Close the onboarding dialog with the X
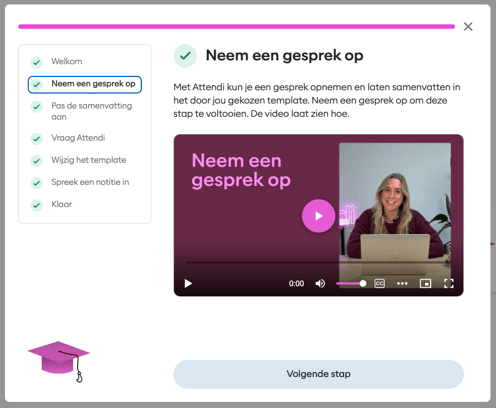This screenshot has width=496, height=408. (468, 27)
